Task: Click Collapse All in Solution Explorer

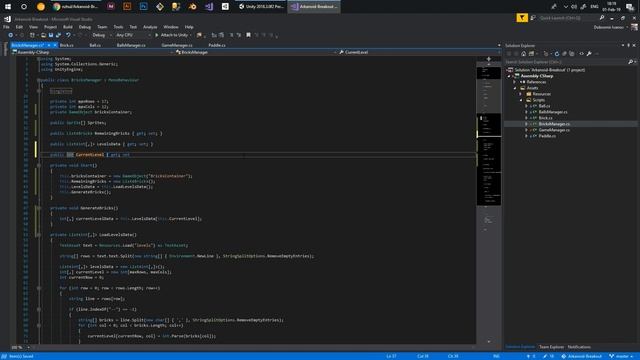Action: (564, 54)
